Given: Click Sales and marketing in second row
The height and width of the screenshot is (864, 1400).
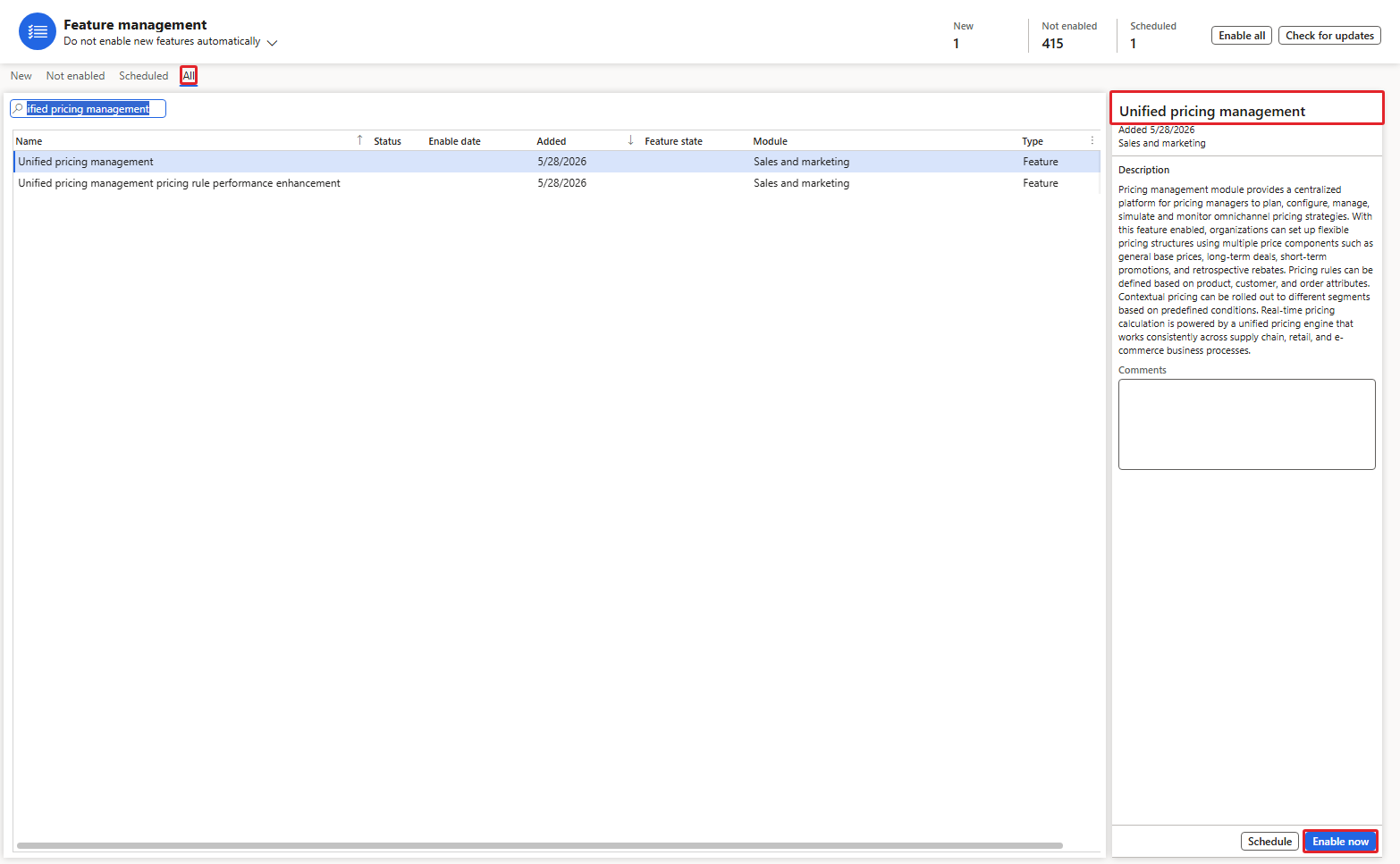Looking at the screenshot, I should (x=801, y=183).
